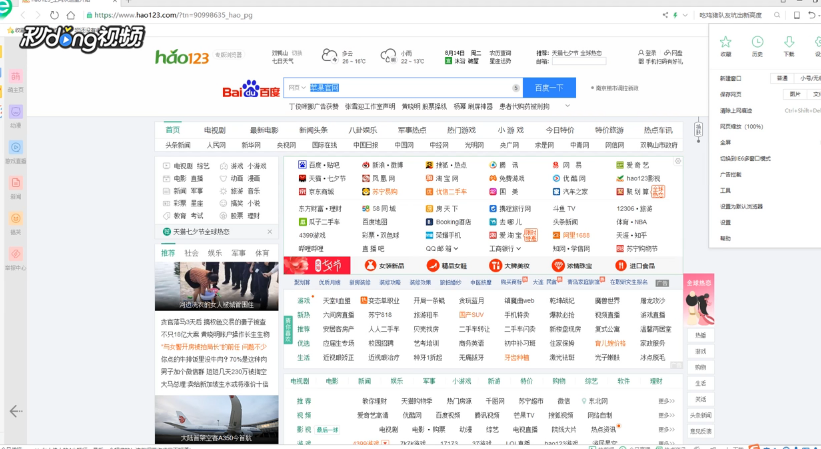Click the left sidebar back arrow icon
This screenshot has width=821, height=449.
16,411
